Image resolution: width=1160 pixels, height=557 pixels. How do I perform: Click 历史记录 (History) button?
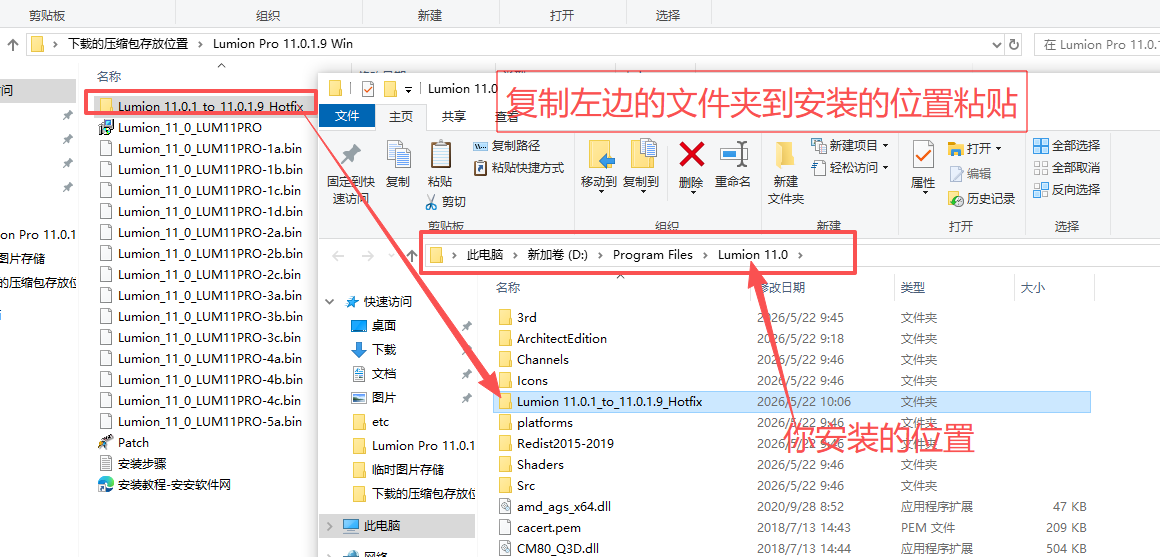pyautogui.click(x=982, y=198)
